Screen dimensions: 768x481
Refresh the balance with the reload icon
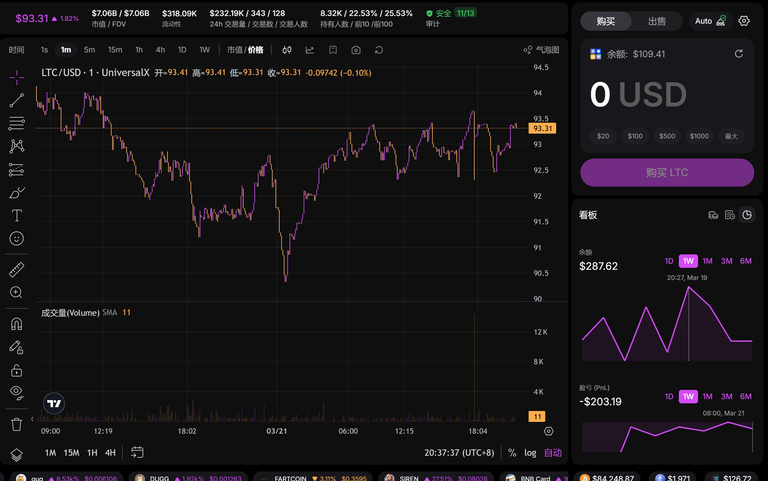pos(738,54)
